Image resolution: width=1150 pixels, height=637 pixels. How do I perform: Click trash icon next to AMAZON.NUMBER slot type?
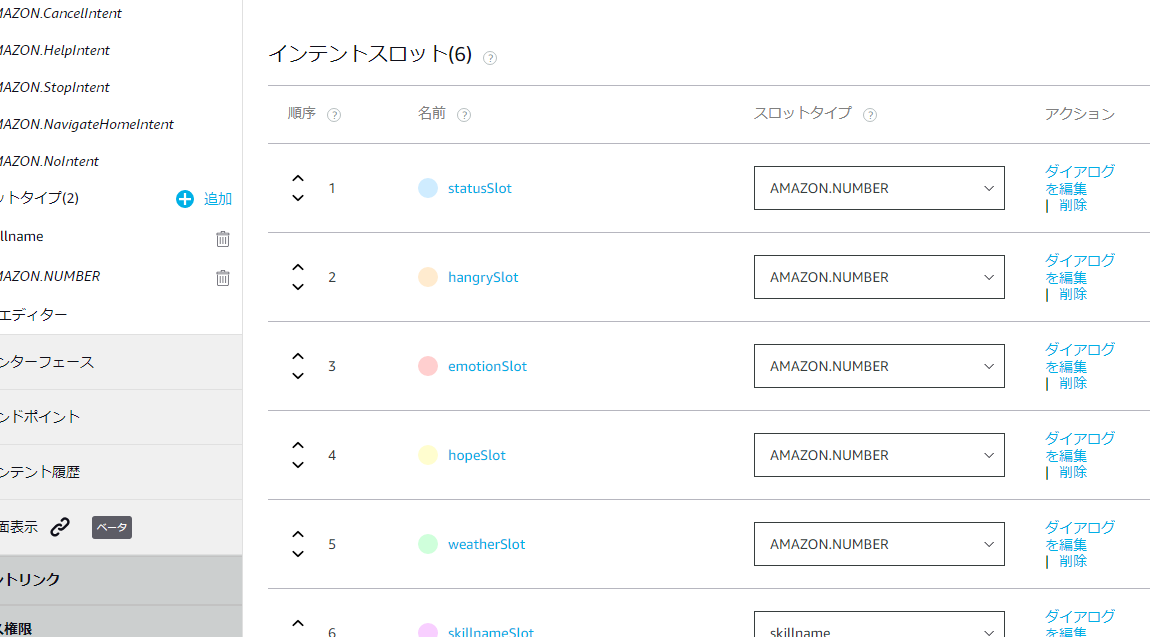223,277
